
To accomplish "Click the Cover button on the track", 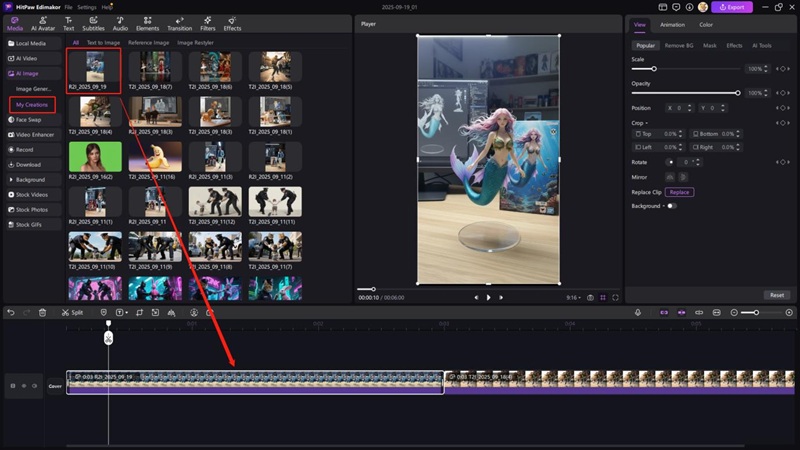I will tap(55, 386).
